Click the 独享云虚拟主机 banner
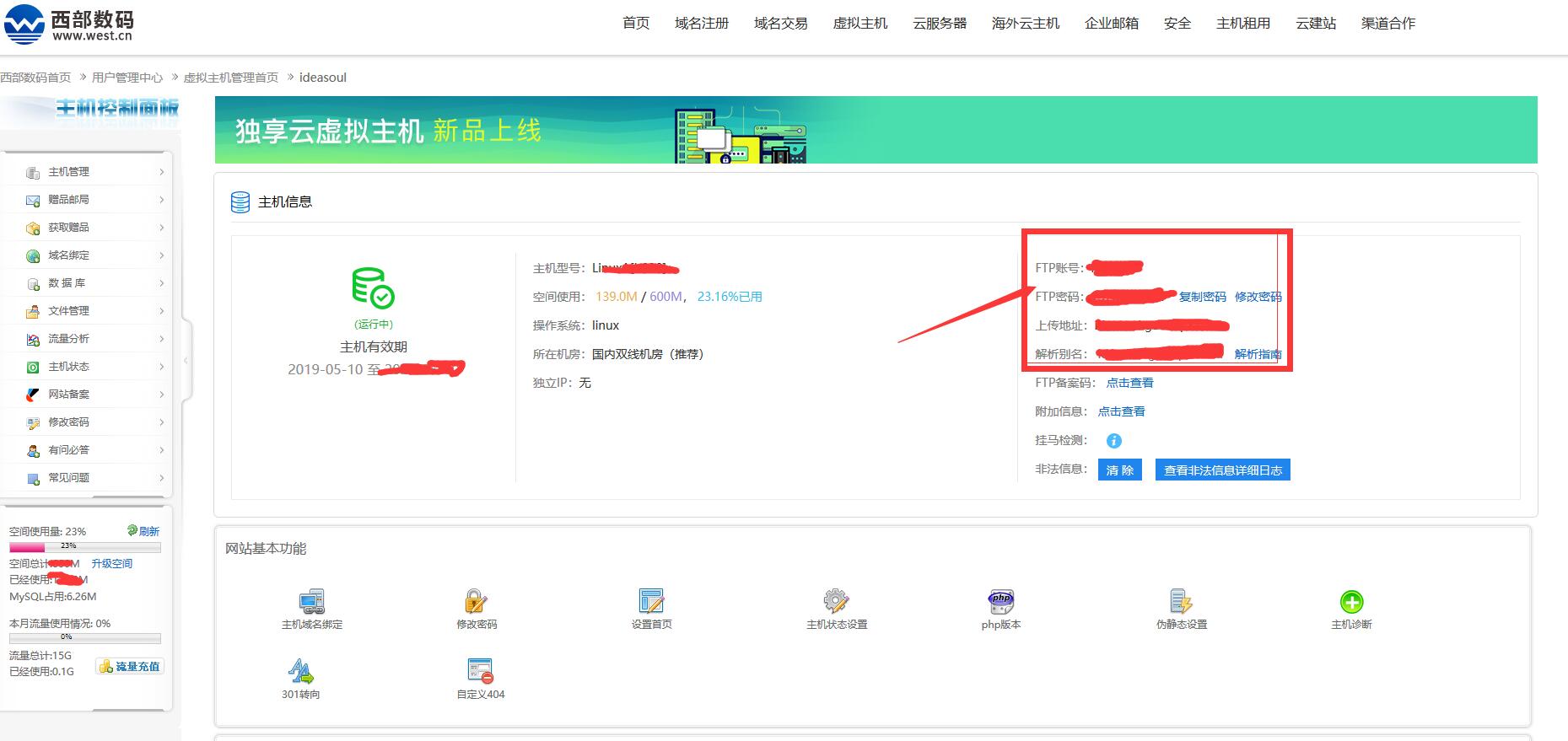 coord(876,130)
